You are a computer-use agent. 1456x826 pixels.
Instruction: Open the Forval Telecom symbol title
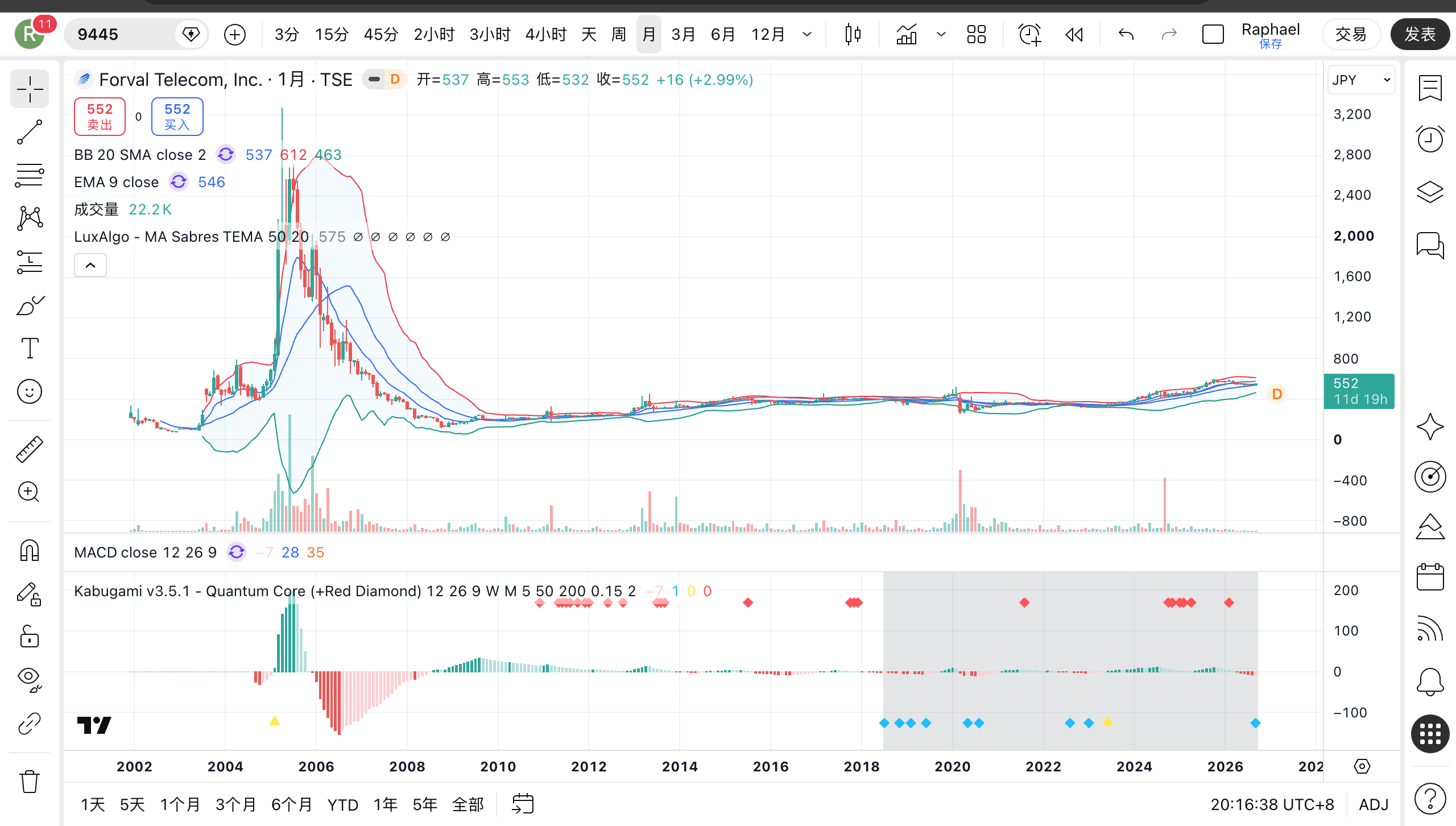226,80
